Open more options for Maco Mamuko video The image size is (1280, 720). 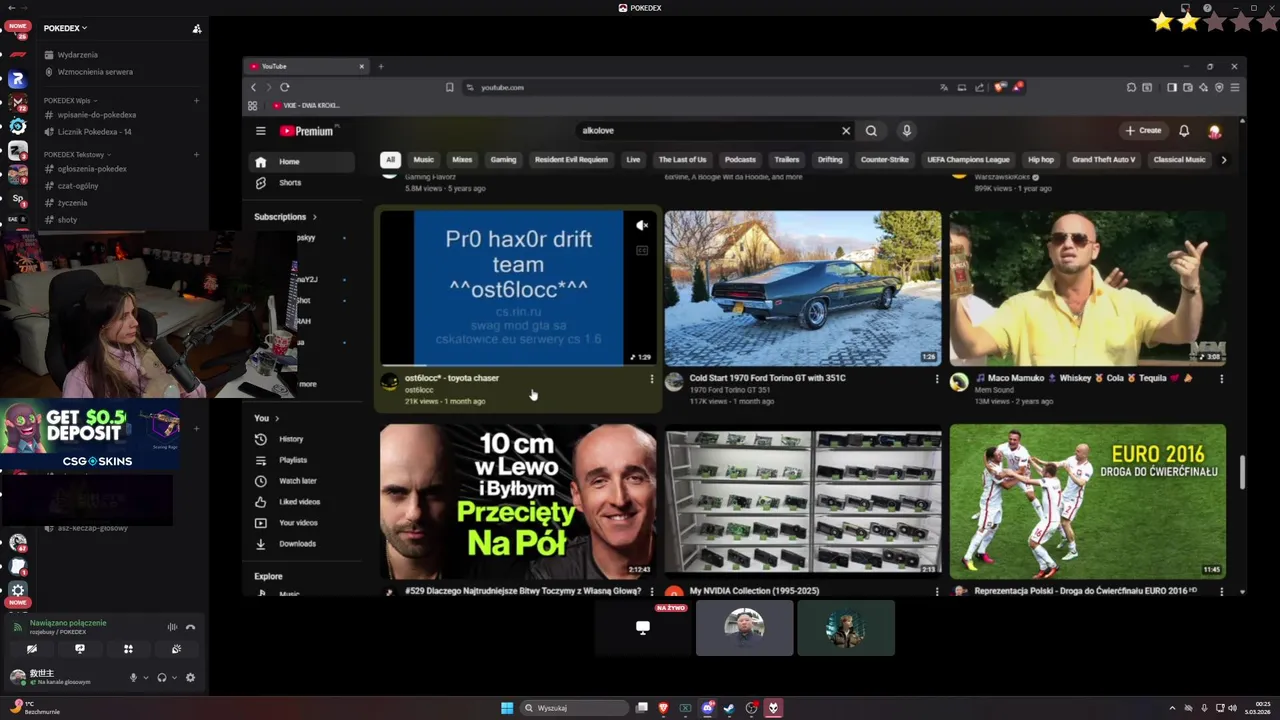(1221, 379)
